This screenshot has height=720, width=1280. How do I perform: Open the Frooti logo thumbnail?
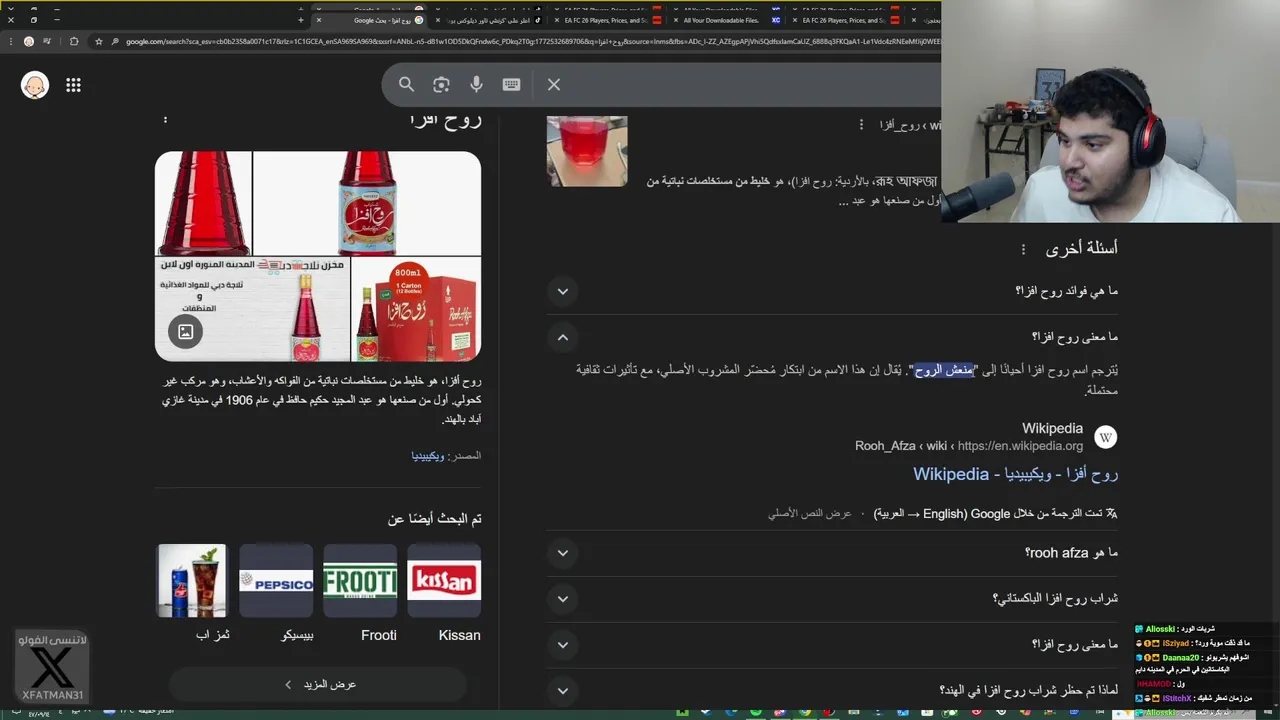360,580
